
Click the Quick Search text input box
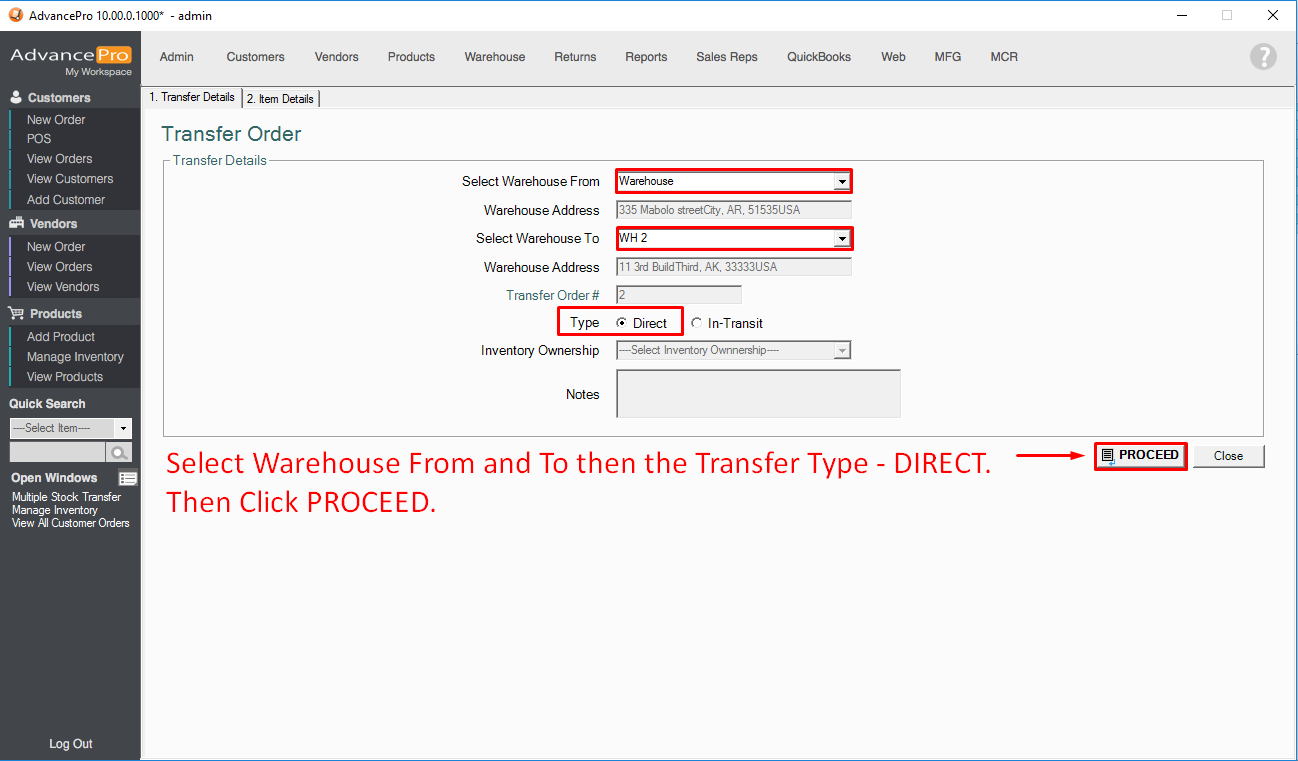point(57,452)
